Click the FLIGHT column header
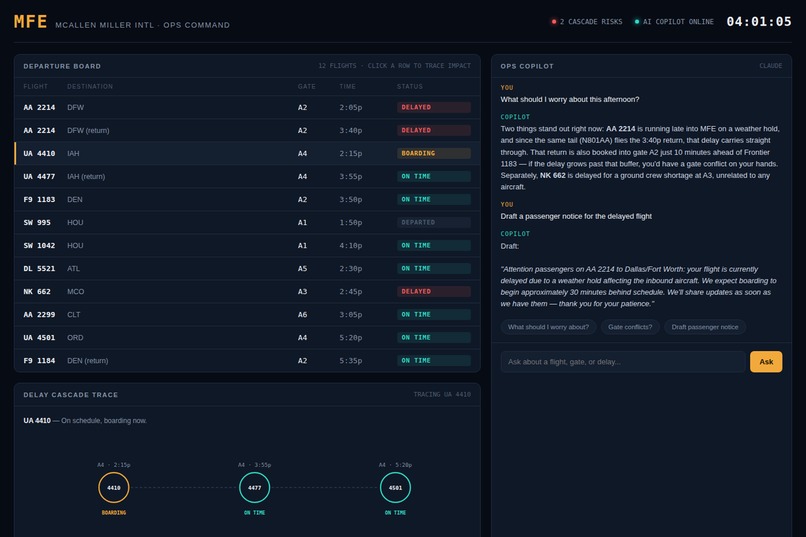Viewport: 806px width, 537px height. coord(35,86)
